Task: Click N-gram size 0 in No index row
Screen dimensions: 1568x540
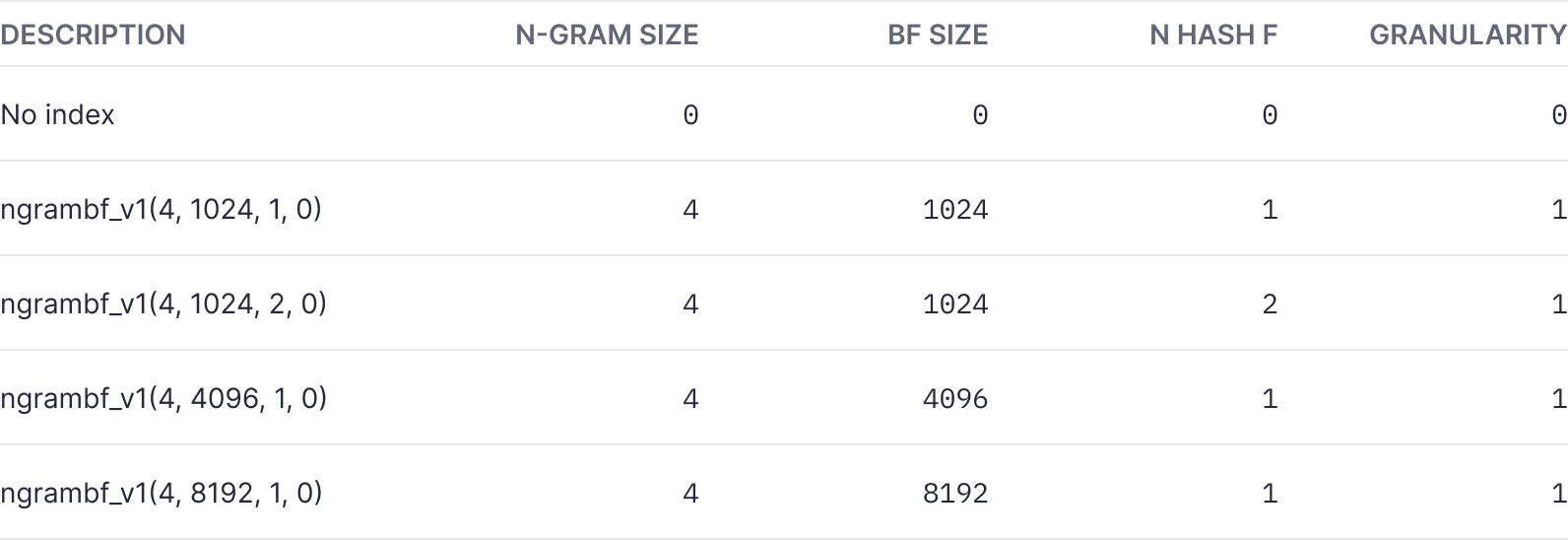Action: pos(690,115)
